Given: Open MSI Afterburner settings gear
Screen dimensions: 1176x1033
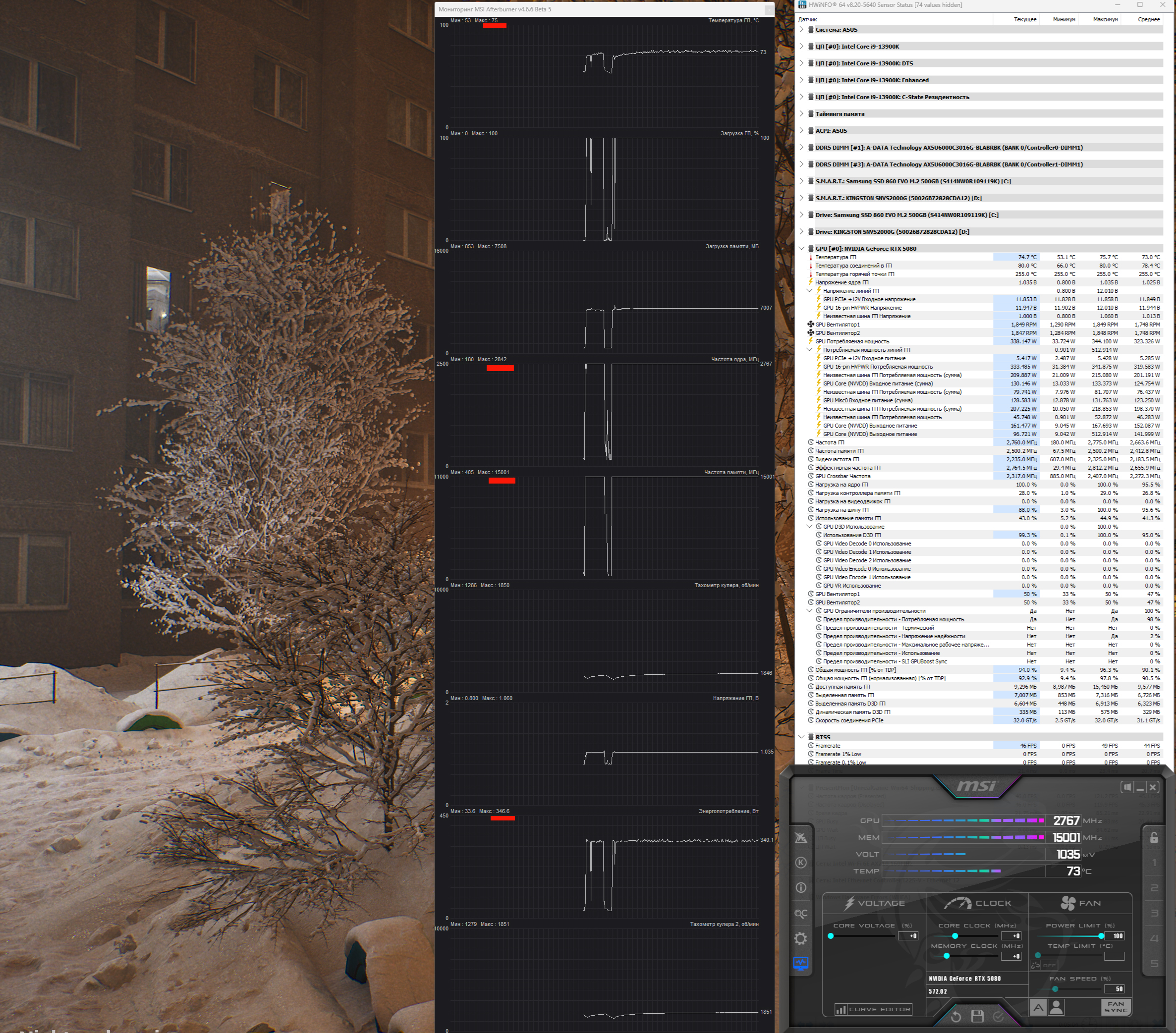Looking at the screenshot, I should [800, 938].
